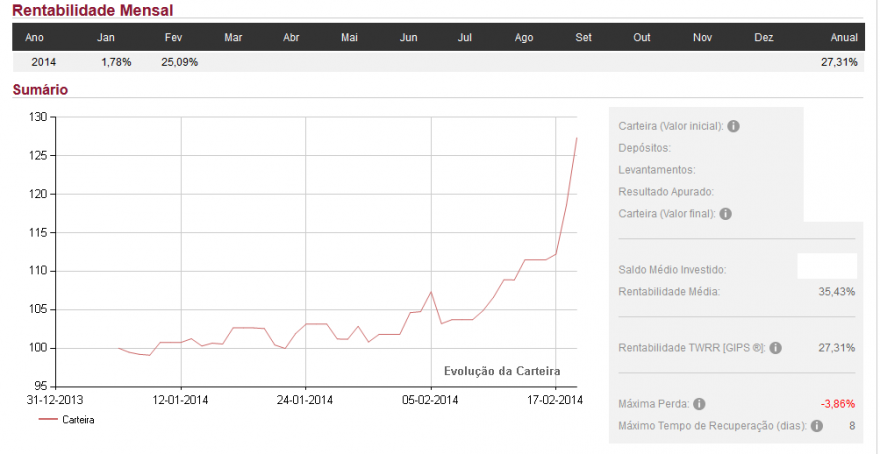Select the Jun column header
The height and width of the screenshot is (454, 880).
(x=408, y=38)
